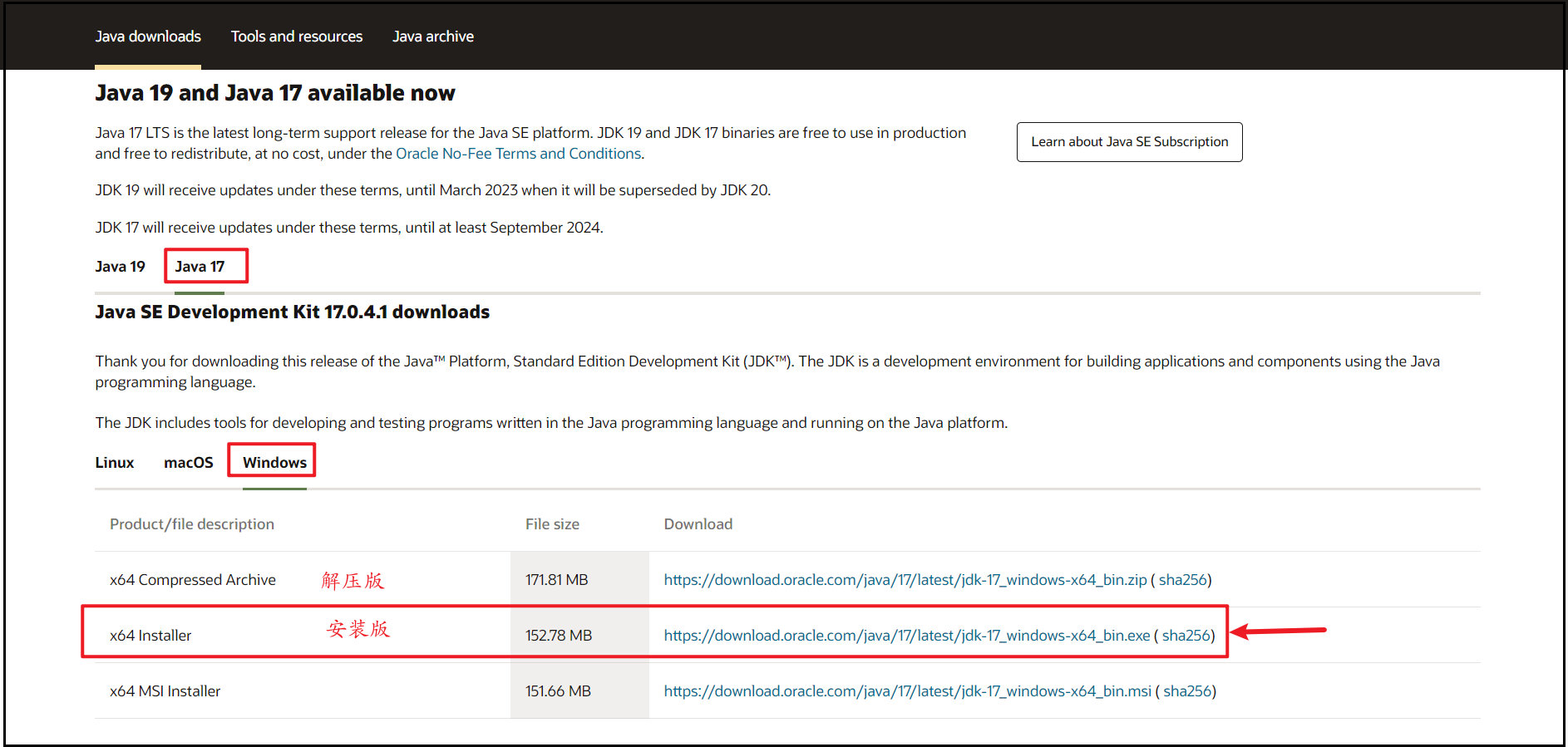Click the x64 Compressed Archive description
Image resolution: width=1568 pixels, height=747 pixels.
coord(193,580)
